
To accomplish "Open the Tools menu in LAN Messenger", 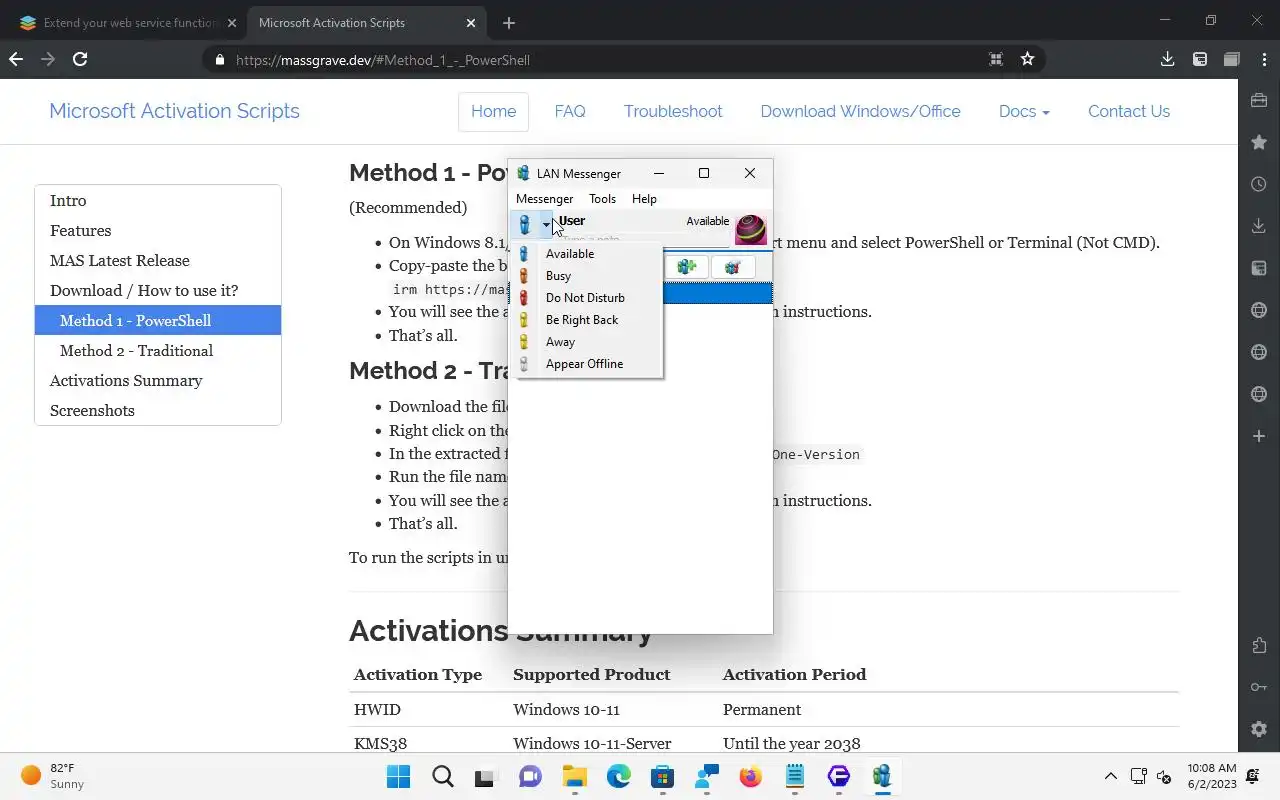I will coord(602,199).
